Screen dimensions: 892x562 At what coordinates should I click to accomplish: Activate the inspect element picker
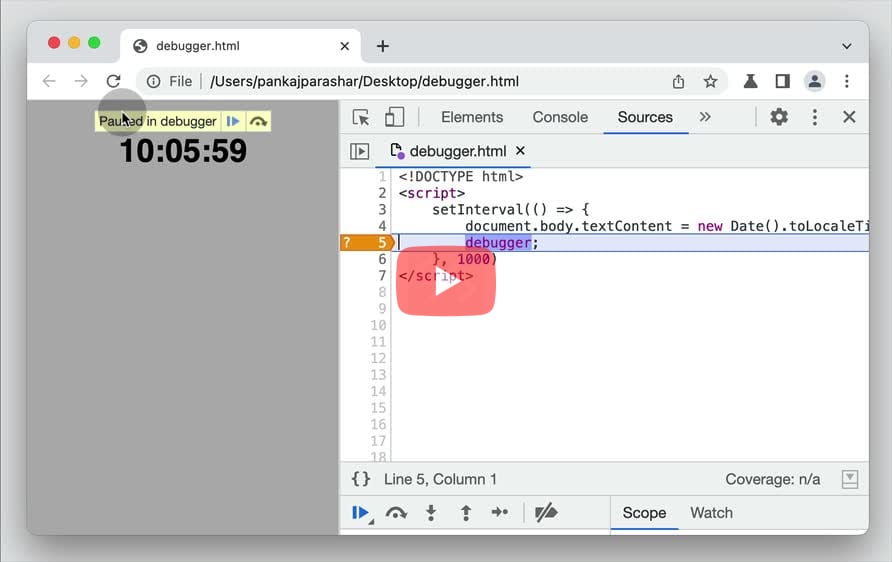[361, 117]
